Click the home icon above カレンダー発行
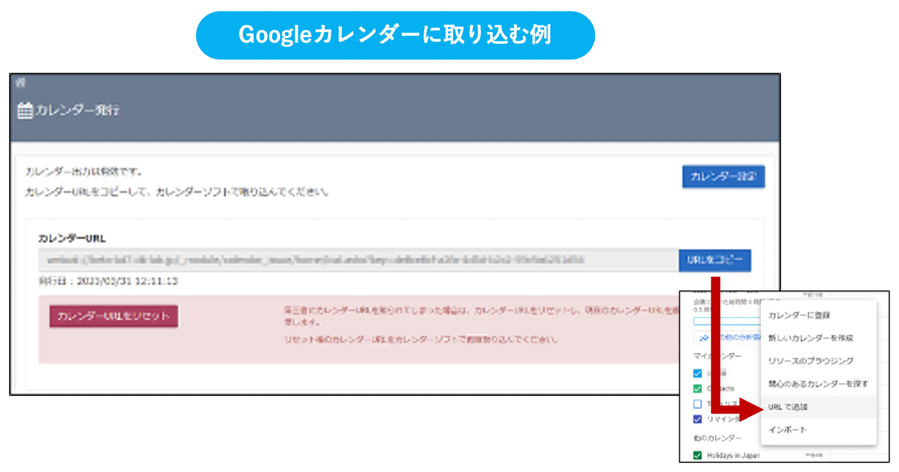 21,83
